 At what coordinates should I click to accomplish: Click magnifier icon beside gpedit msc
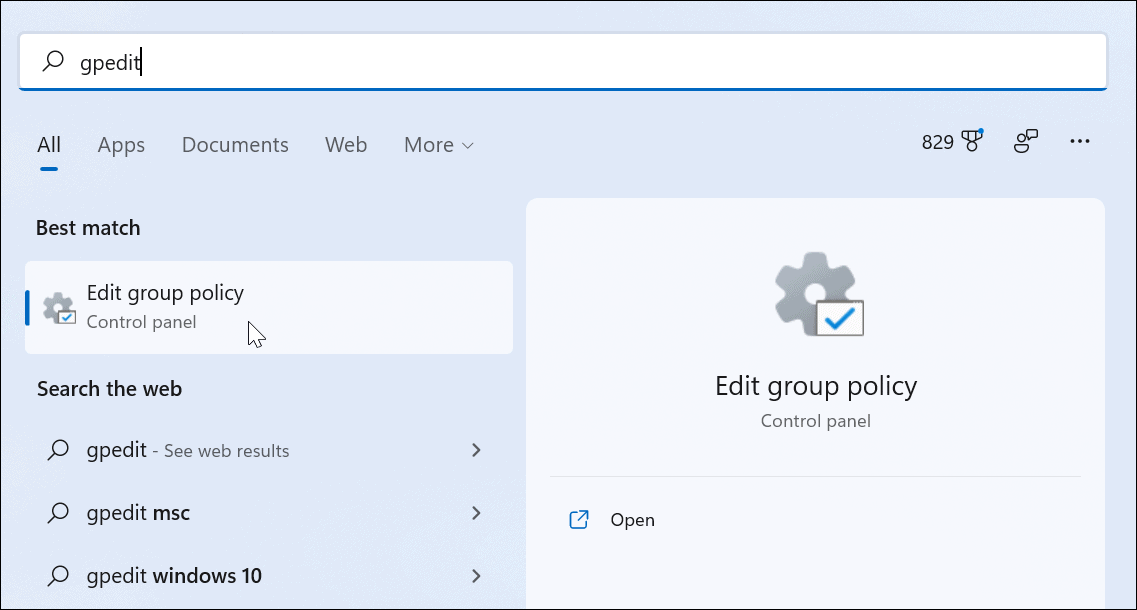point(59,514)
